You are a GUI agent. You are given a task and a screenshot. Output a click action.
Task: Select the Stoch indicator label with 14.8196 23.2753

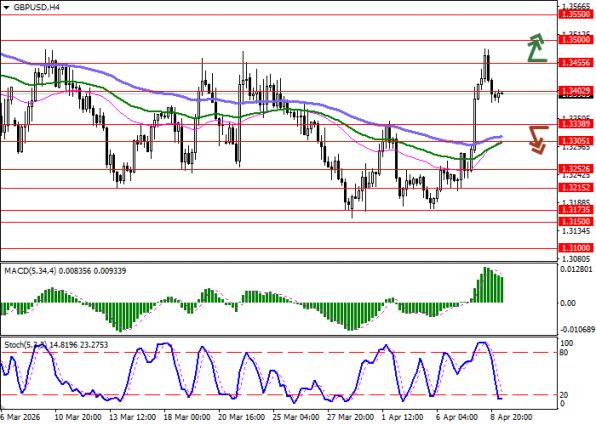[56, 345]
